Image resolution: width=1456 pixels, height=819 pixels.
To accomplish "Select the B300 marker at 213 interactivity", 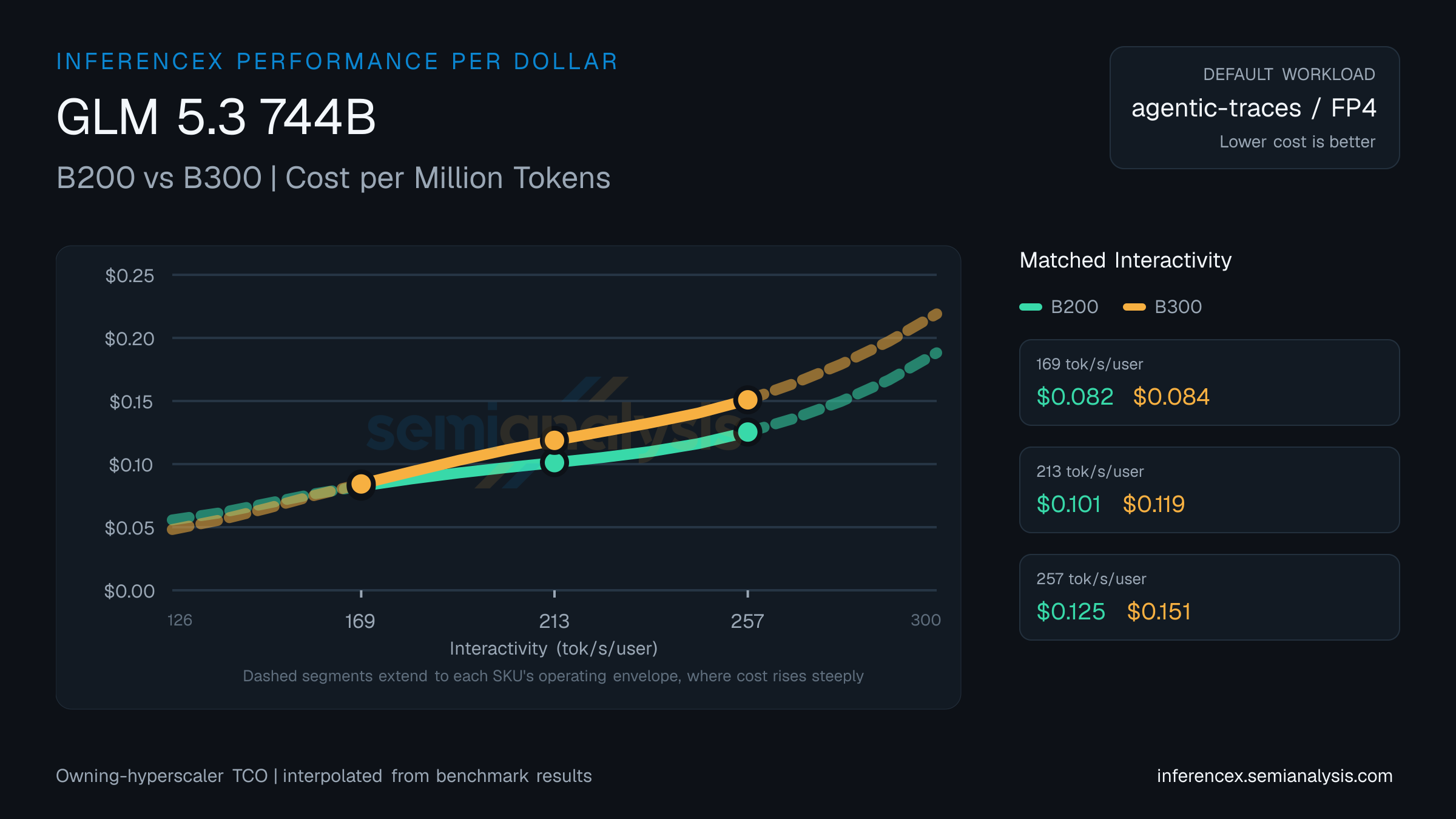I will (554, 440).
